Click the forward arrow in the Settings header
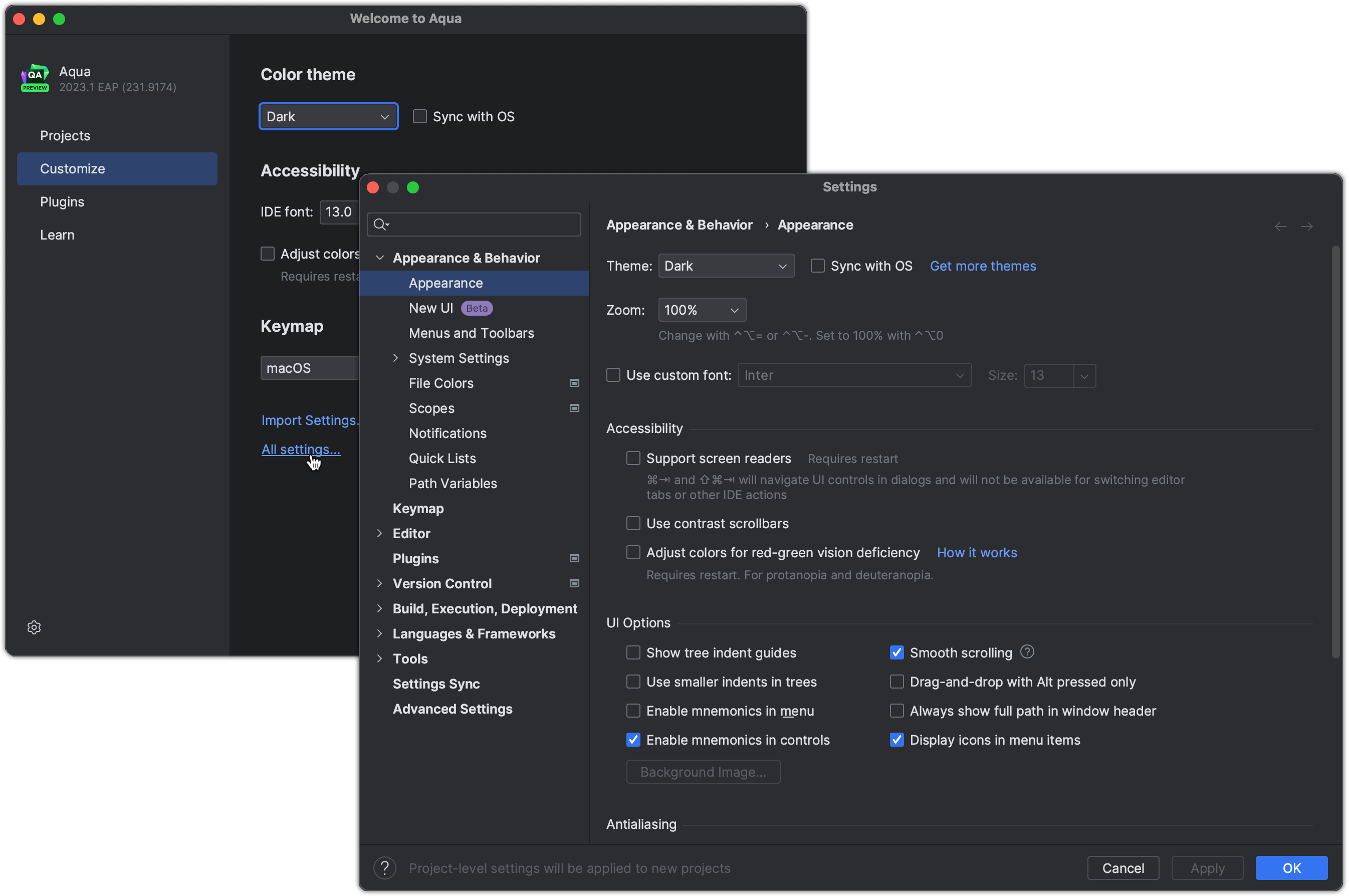1349x896 pixels. [x=1307, y=227]
